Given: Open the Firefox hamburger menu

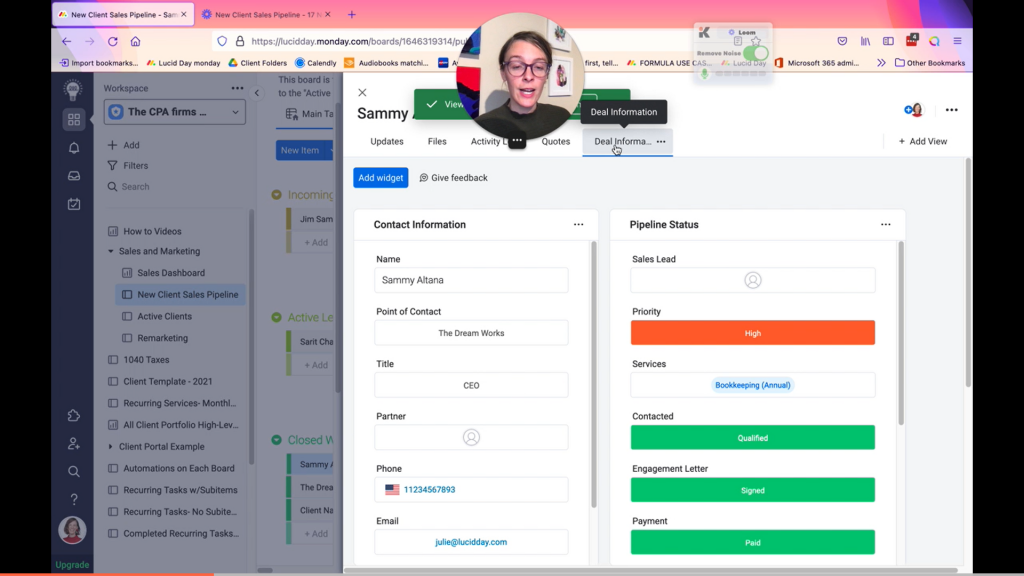Looking at the screenshot, I should click(x=957, y=41).
